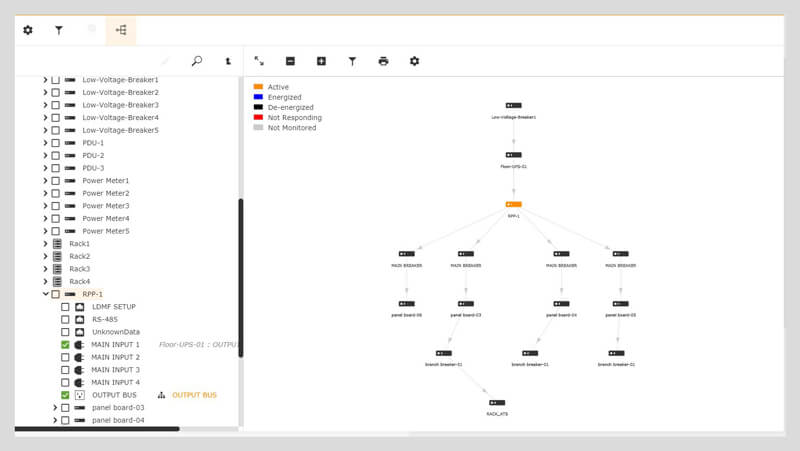Click the magnifier search icon above tree
Screen dimensions: 800x451
pos(197,61)
